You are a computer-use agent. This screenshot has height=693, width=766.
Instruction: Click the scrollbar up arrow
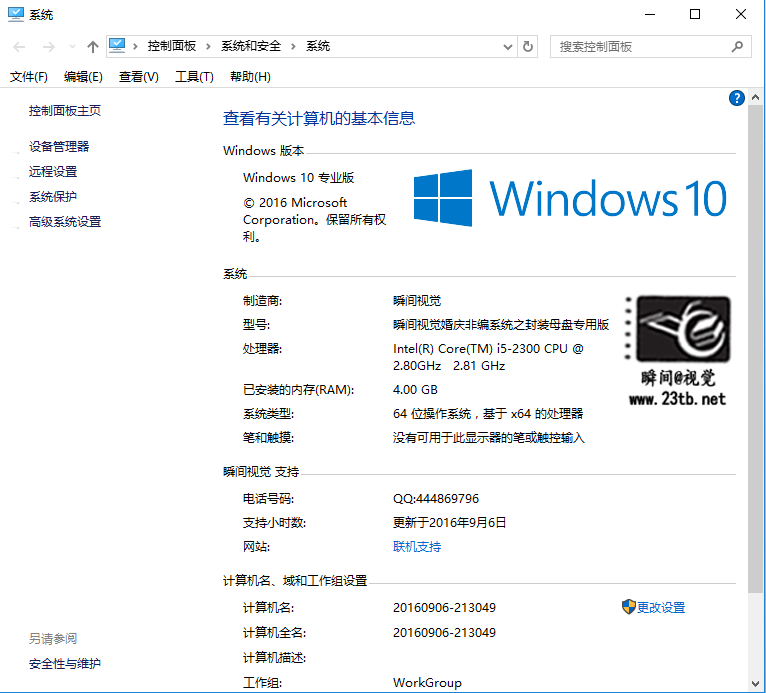[x=755, y=98]
